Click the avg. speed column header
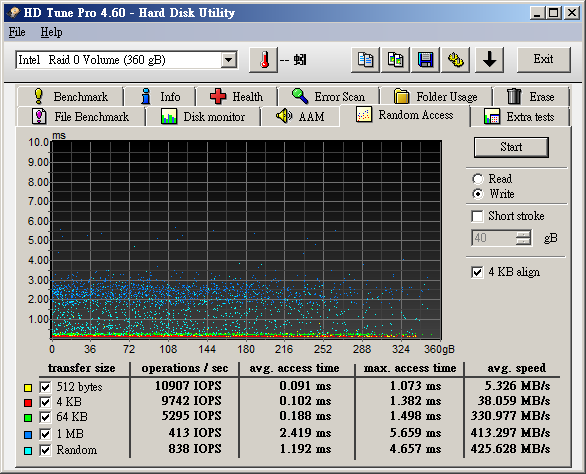The width and height of the screenshot is (586, 474). [516, 368]
